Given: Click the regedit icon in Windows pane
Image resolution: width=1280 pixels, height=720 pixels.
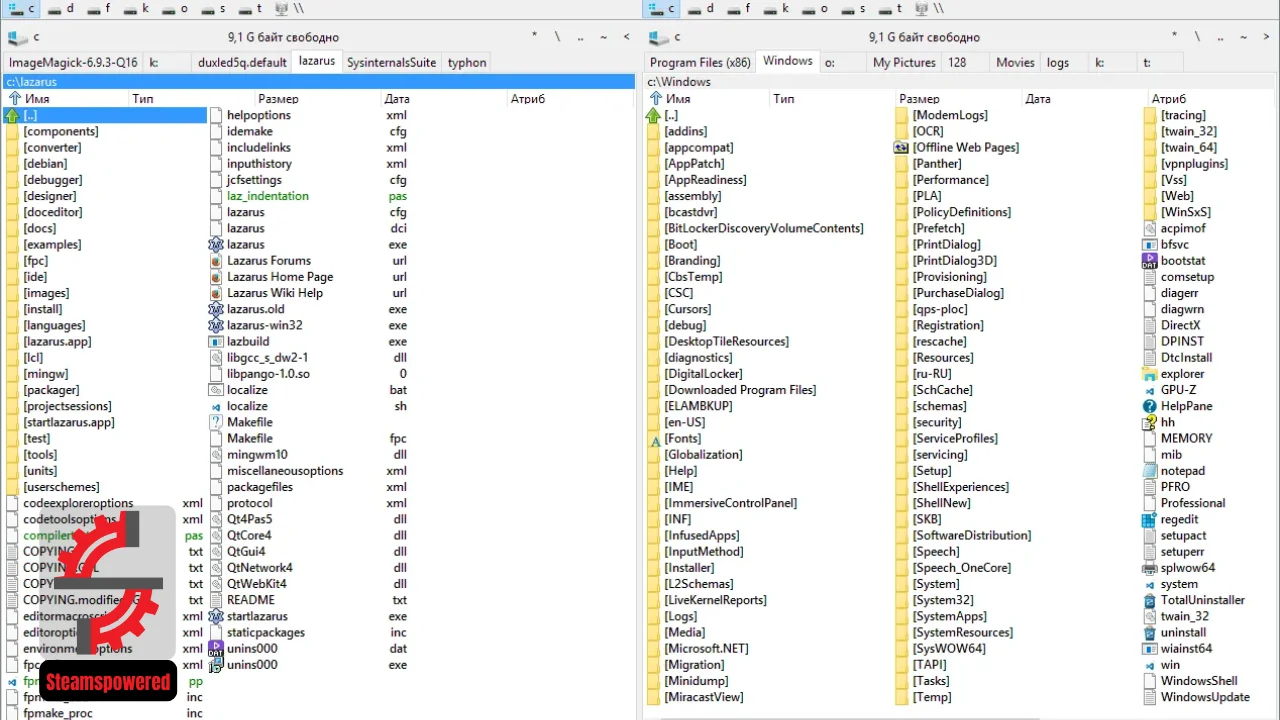Looking at the screenshot, I should point(1150,519).
